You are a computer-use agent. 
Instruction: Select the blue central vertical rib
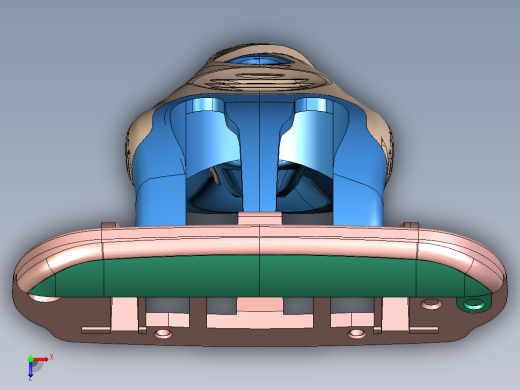coord(259,157)
